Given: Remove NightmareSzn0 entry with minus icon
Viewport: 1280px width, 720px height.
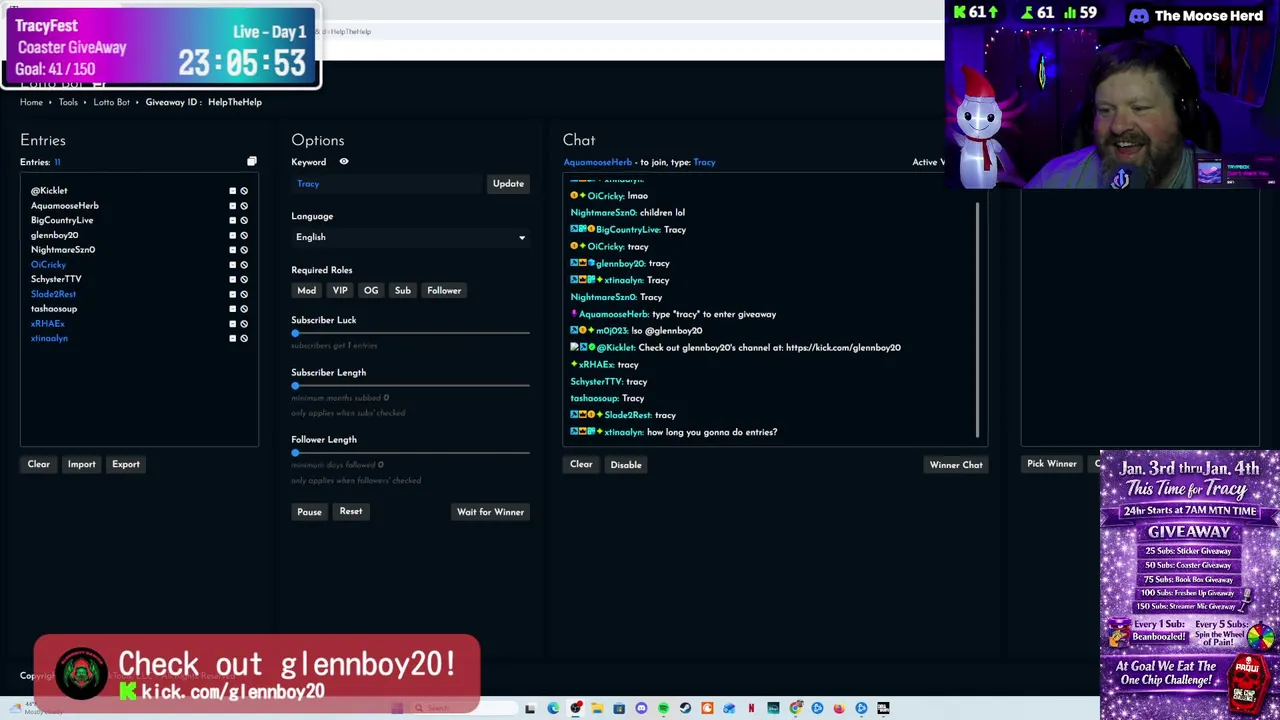Looking at the screenshot, I should [233, 250].
